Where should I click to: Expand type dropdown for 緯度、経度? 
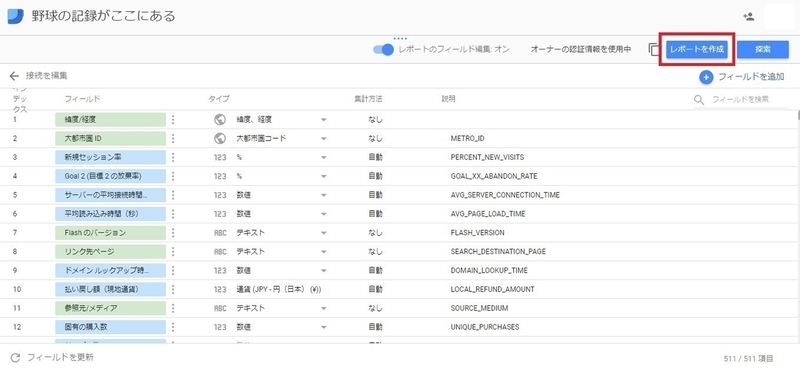[323, 120]
